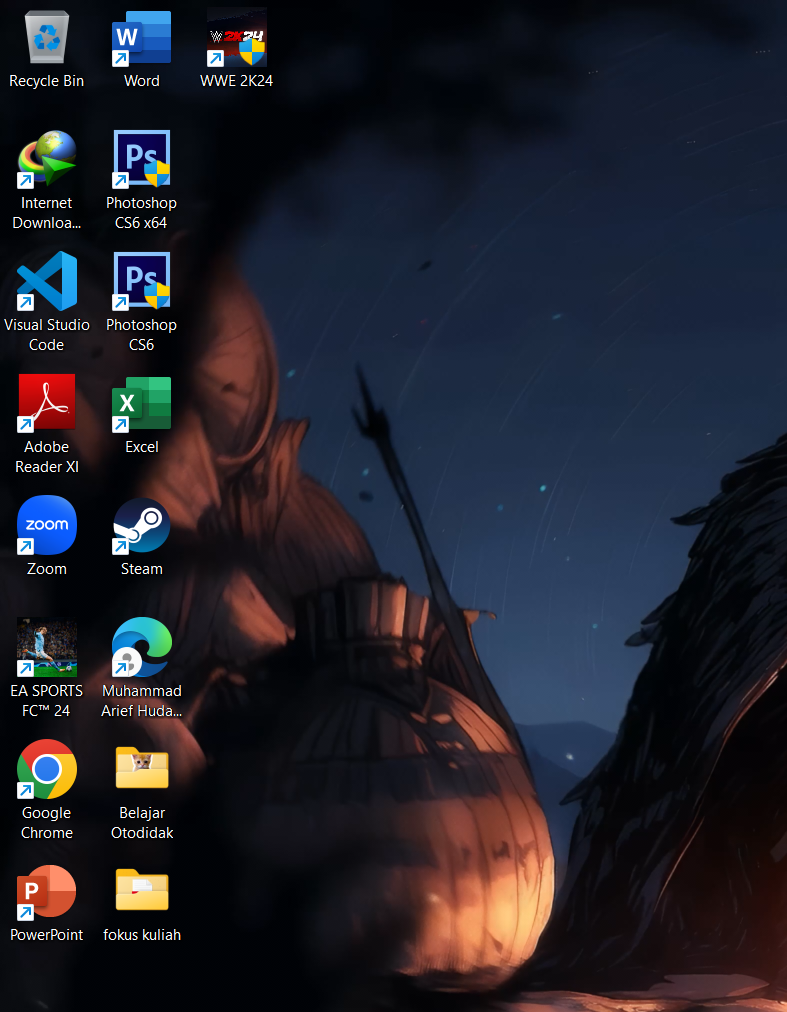Click the EA SPORTS FC 24 icon
Screen dimensions: 787x1012
click(47, 647)
